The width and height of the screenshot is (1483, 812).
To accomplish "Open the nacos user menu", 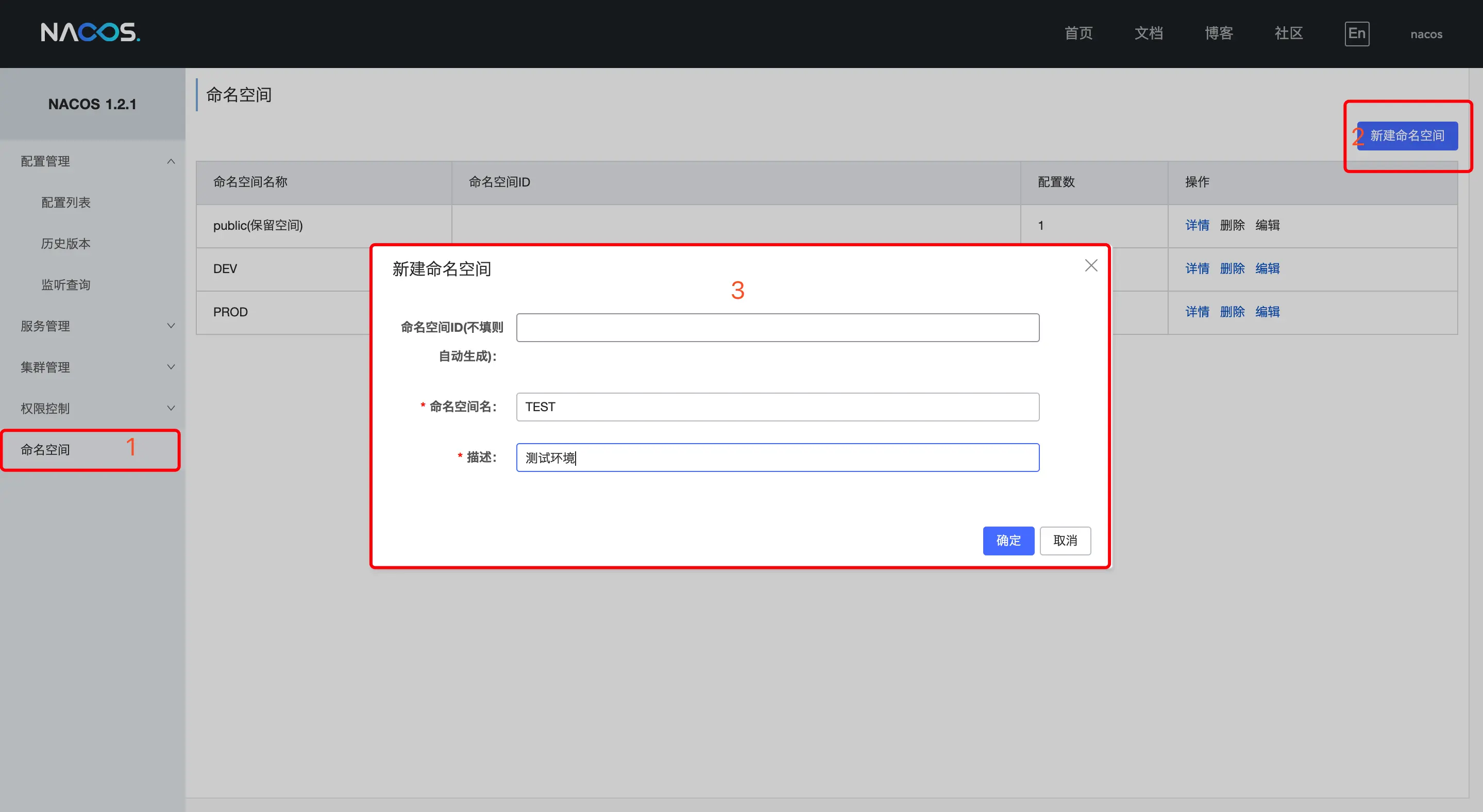I will click(x=1426, y=34).
